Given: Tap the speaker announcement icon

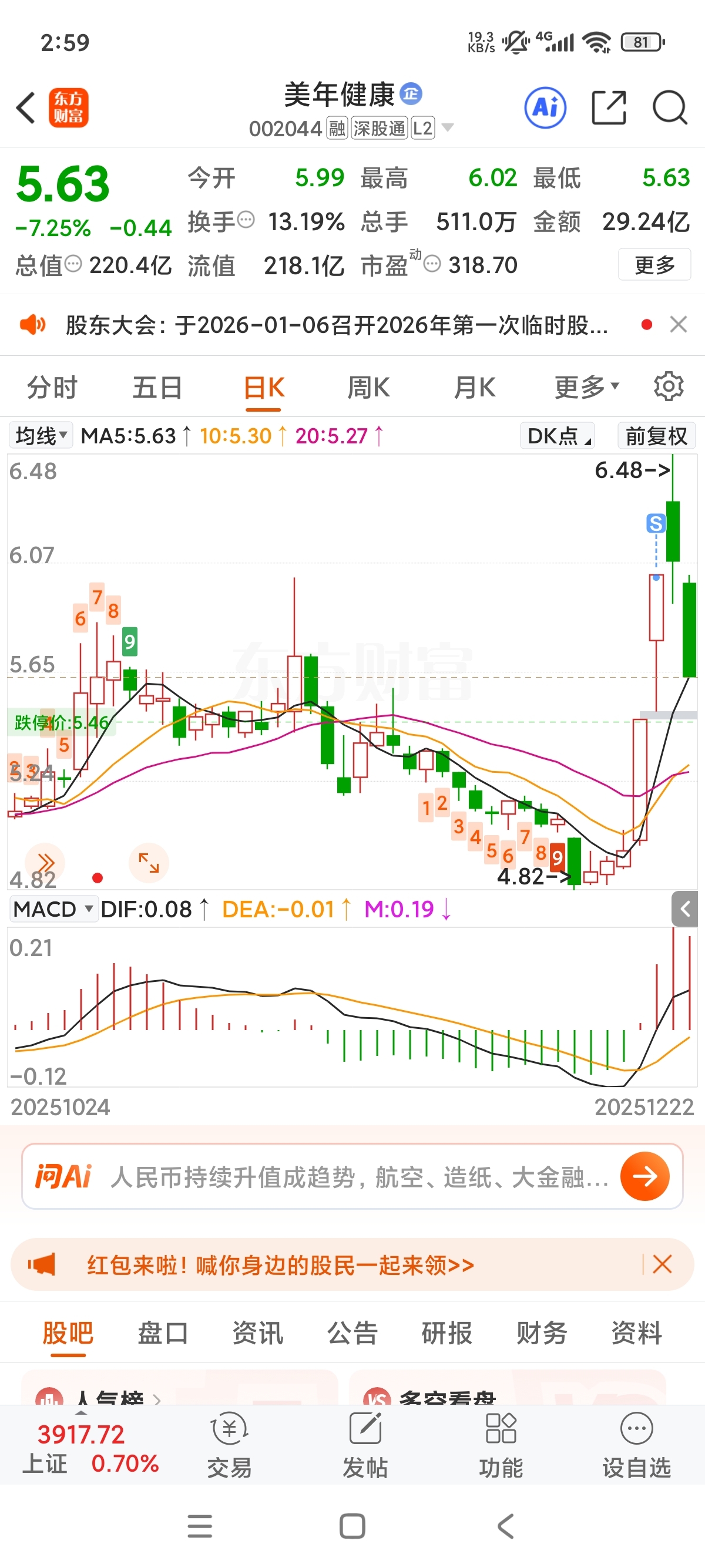Looking at the screenshot, I should [33, 324].
